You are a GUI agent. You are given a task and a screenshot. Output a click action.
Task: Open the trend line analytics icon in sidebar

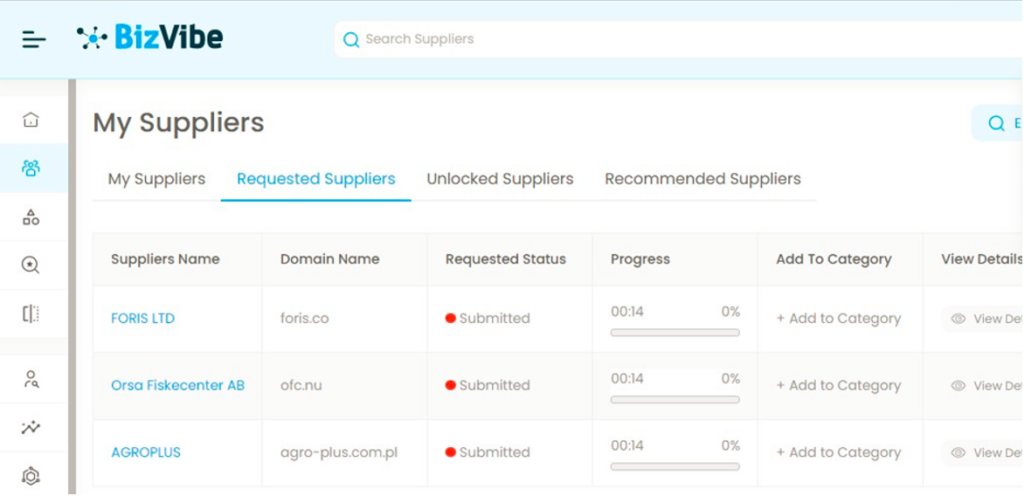pyautogui.click(x=31, y=428)
